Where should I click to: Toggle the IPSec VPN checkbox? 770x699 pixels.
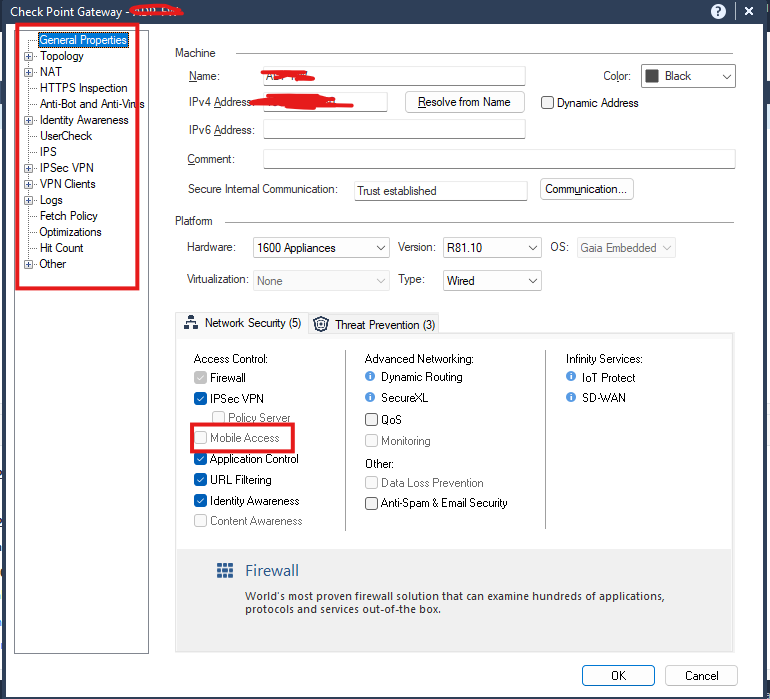click(x=200, y=398)
